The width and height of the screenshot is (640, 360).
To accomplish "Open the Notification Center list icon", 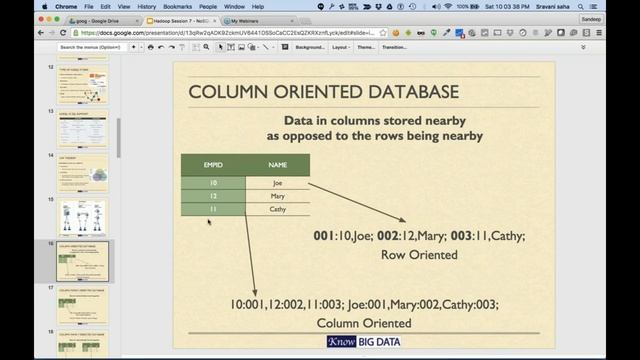I will pyautogui.click(x=594, y=7).
